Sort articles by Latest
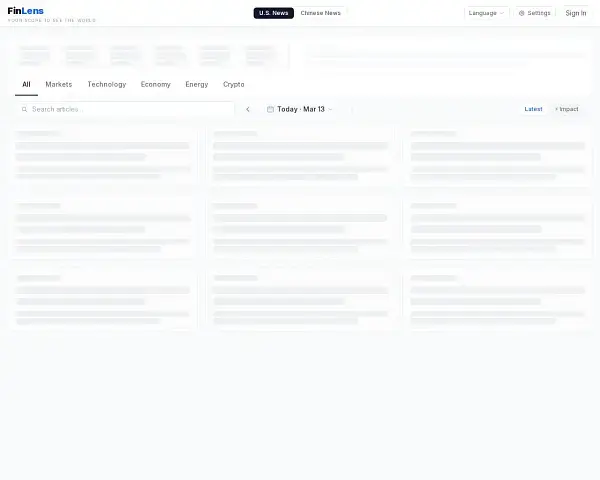 tap(533, 109)
